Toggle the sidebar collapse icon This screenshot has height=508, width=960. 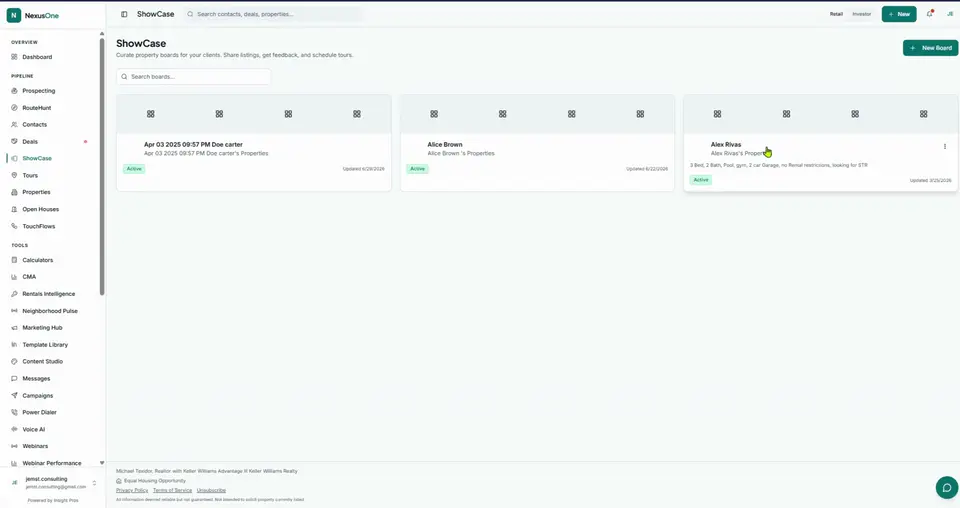pos(124,14)
